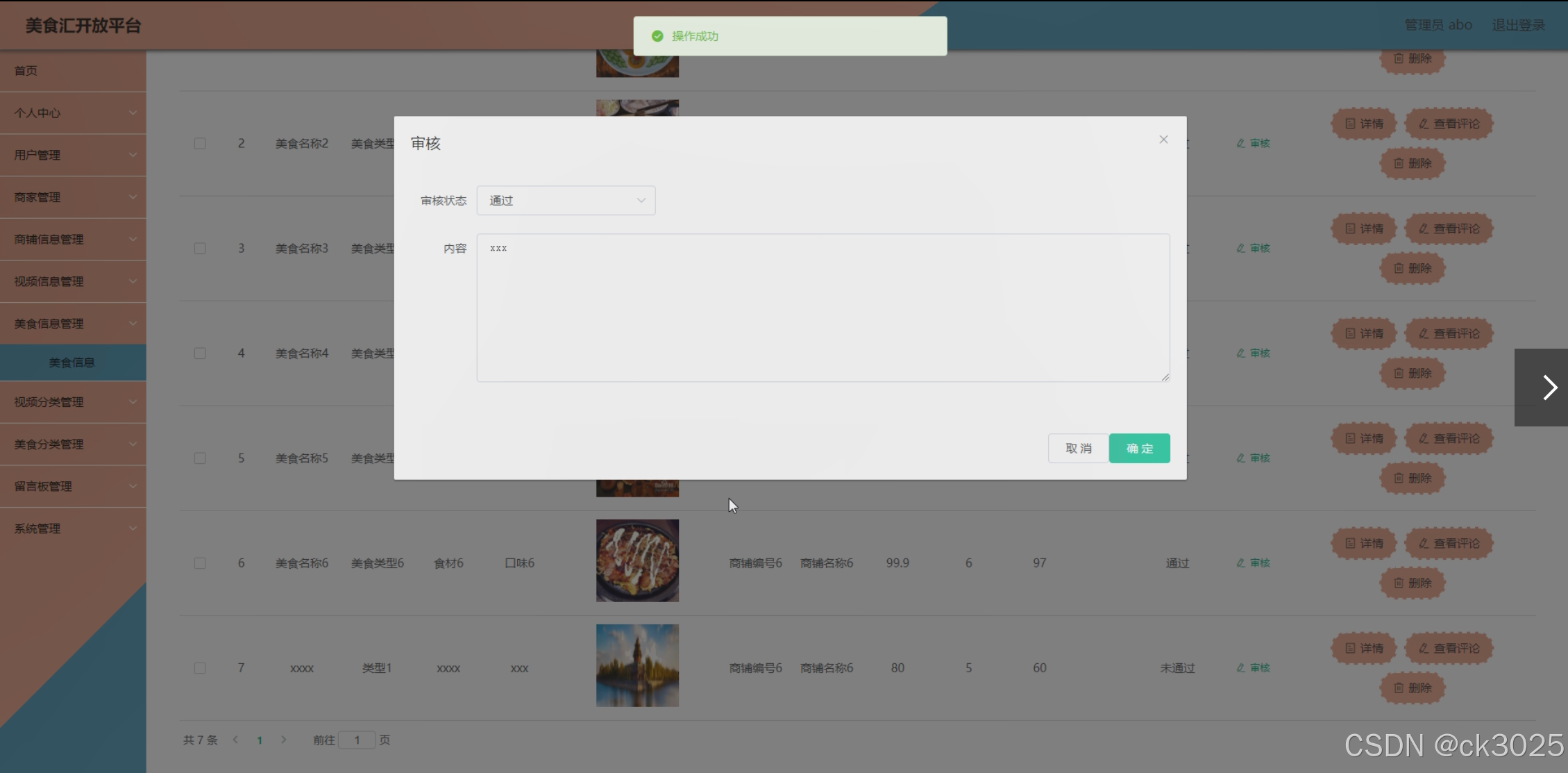Click 详情 icon button for row 2
This screenshot has height=773, width=1568.
1364,124
